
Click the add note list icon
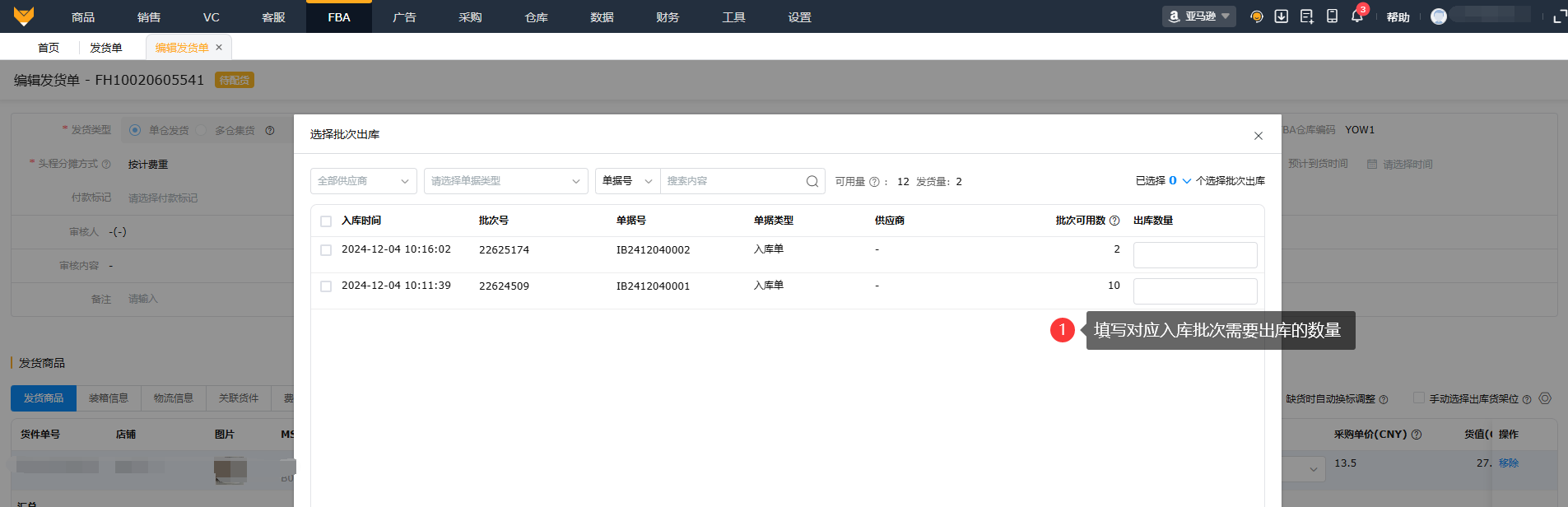pos(1306,16)
